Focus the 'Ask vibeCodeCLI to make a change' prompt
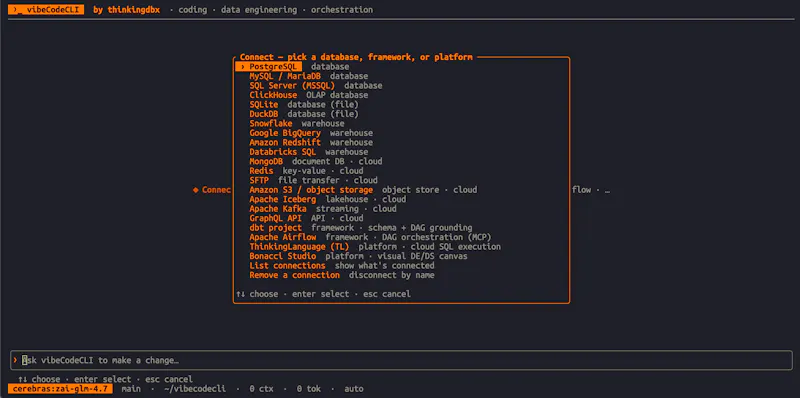The height and width of the screenshot is (398, 800). (401, 360)
